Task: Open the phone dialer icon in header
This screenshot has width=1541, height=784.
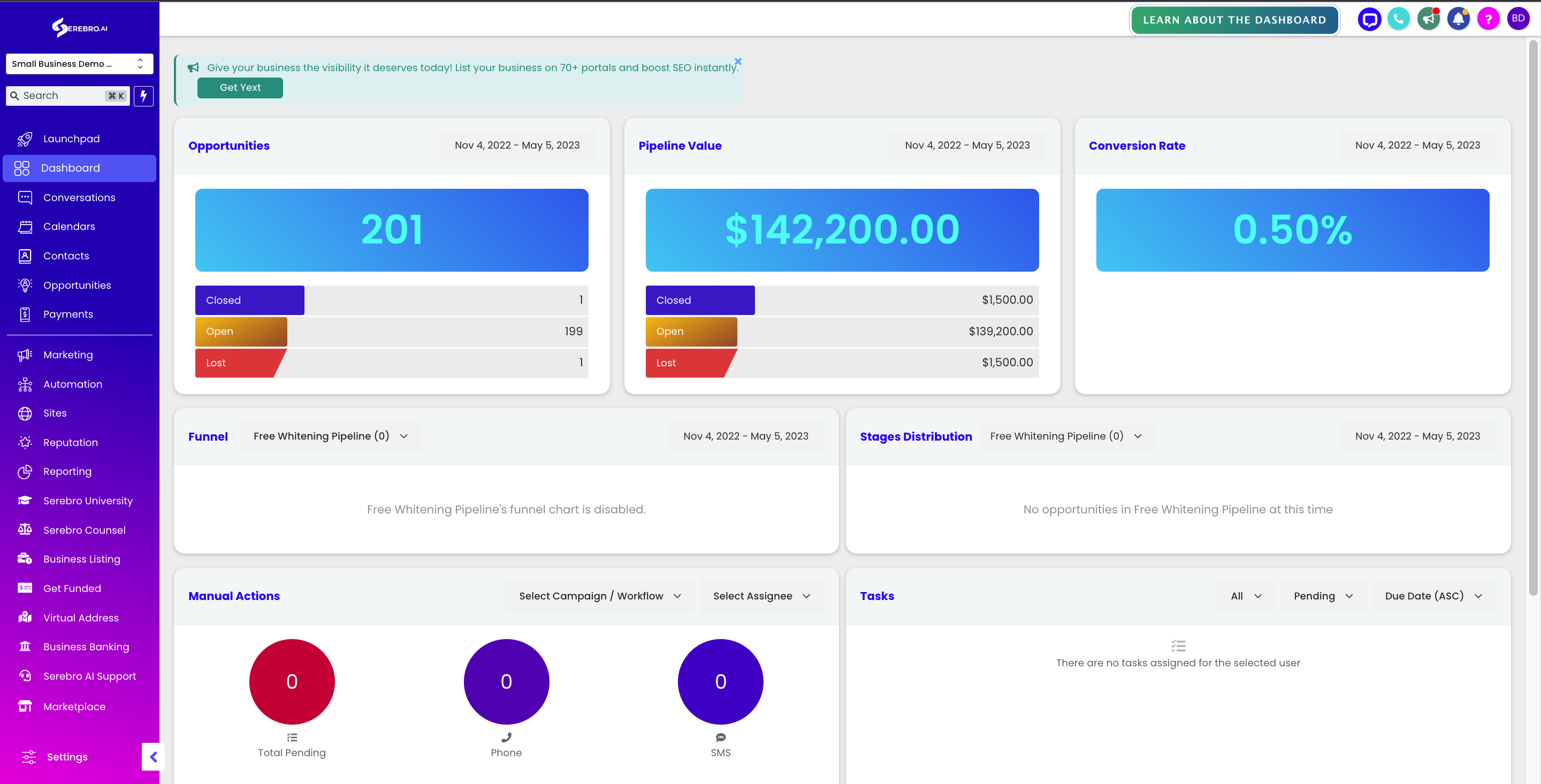Action: click(1399, 19)
